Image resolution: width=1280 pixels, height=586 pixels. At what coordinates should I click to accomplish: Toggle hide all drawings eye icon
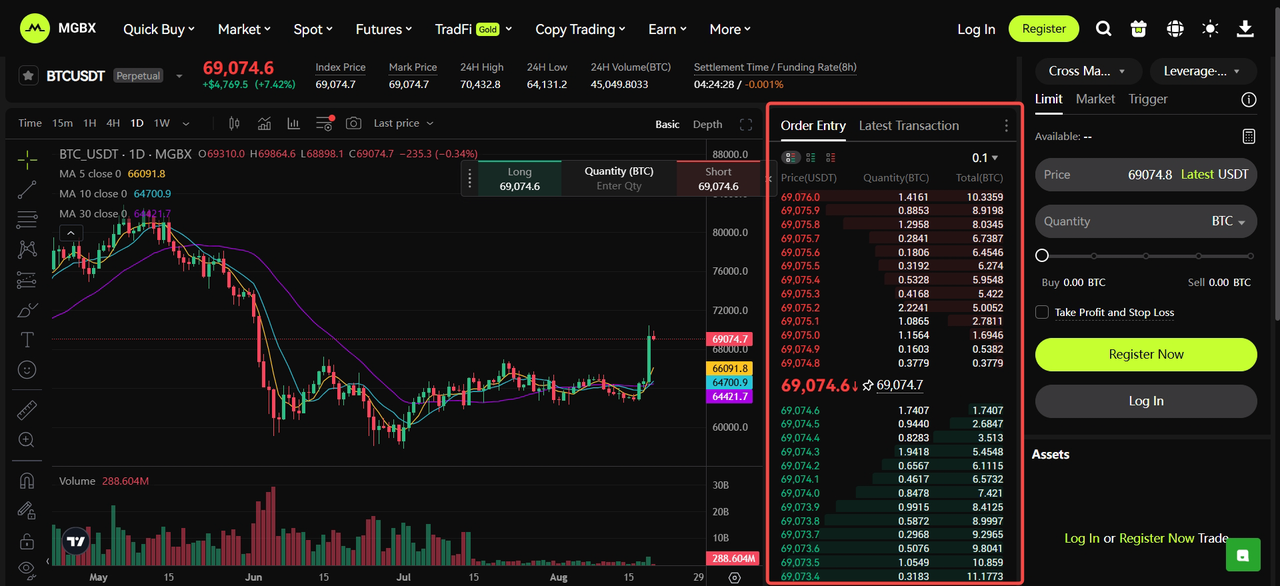[27, 569]
